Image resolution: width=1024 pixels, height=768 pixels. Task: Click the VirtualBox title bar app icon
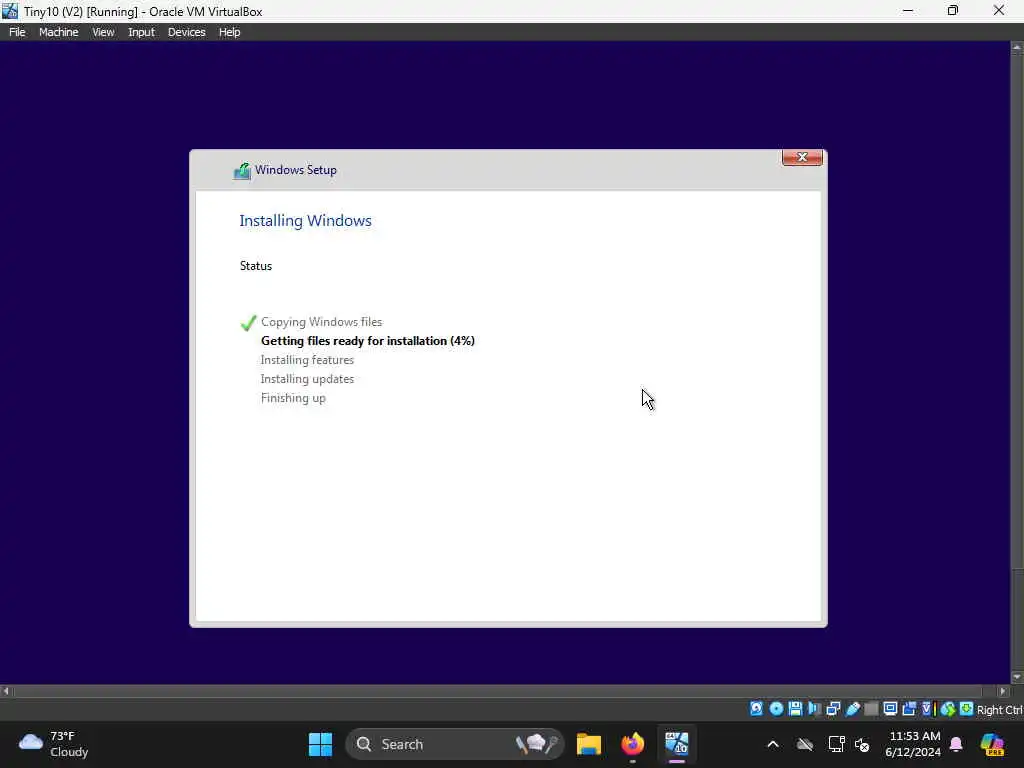click(x=10, y=11)
